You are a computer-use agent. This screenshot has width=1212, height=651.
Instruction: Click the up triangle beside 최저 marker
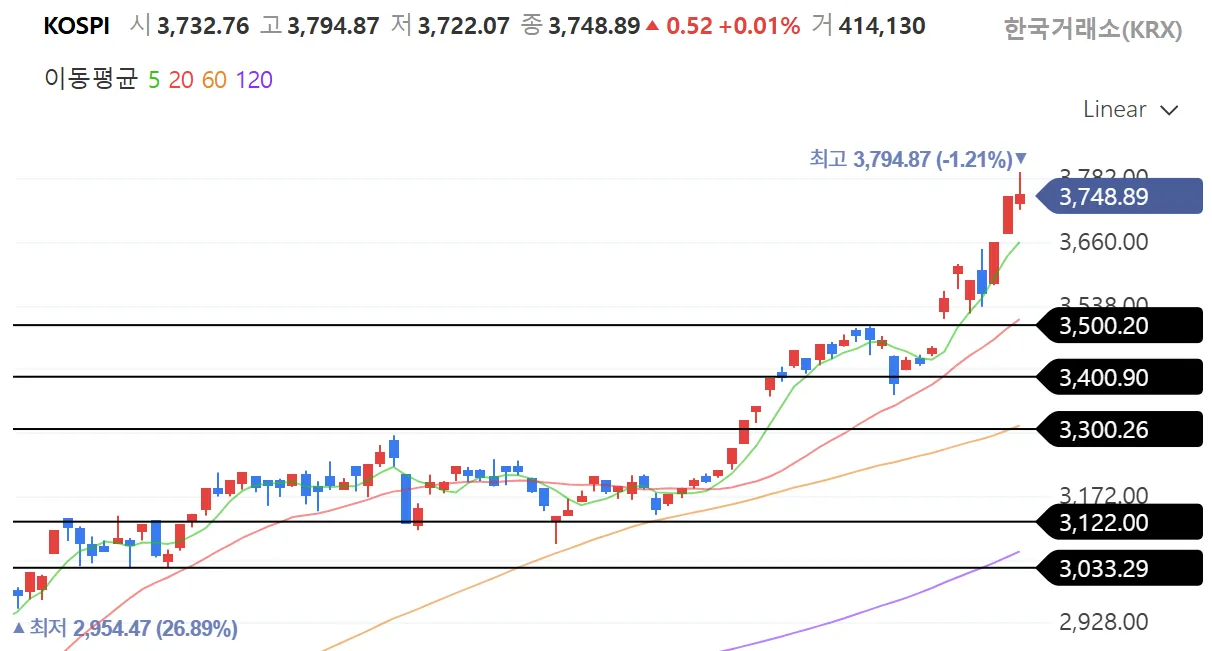pos(18,628)
